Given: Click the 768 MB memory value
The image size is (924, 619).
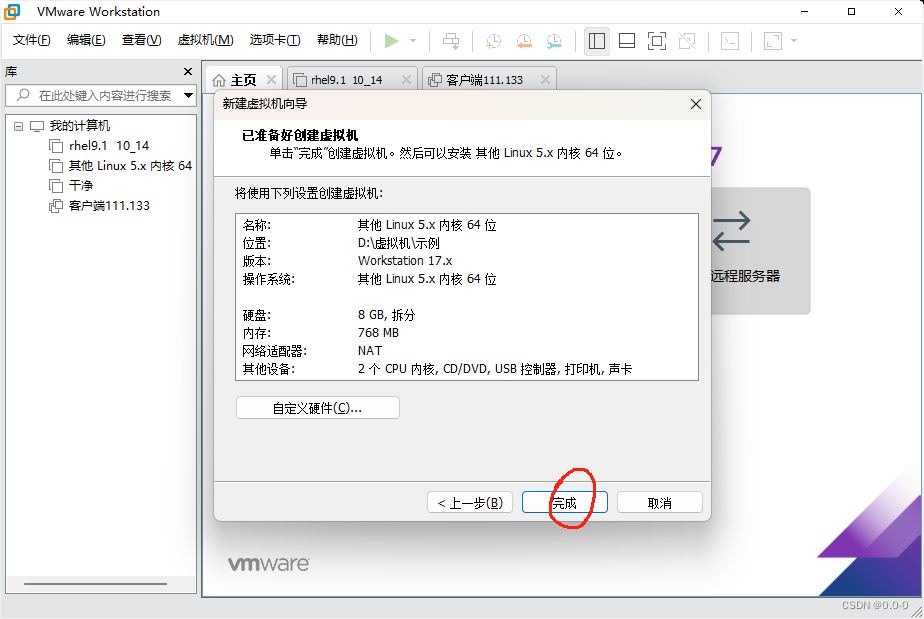Looking at the screenshot, I should (378, 332).
